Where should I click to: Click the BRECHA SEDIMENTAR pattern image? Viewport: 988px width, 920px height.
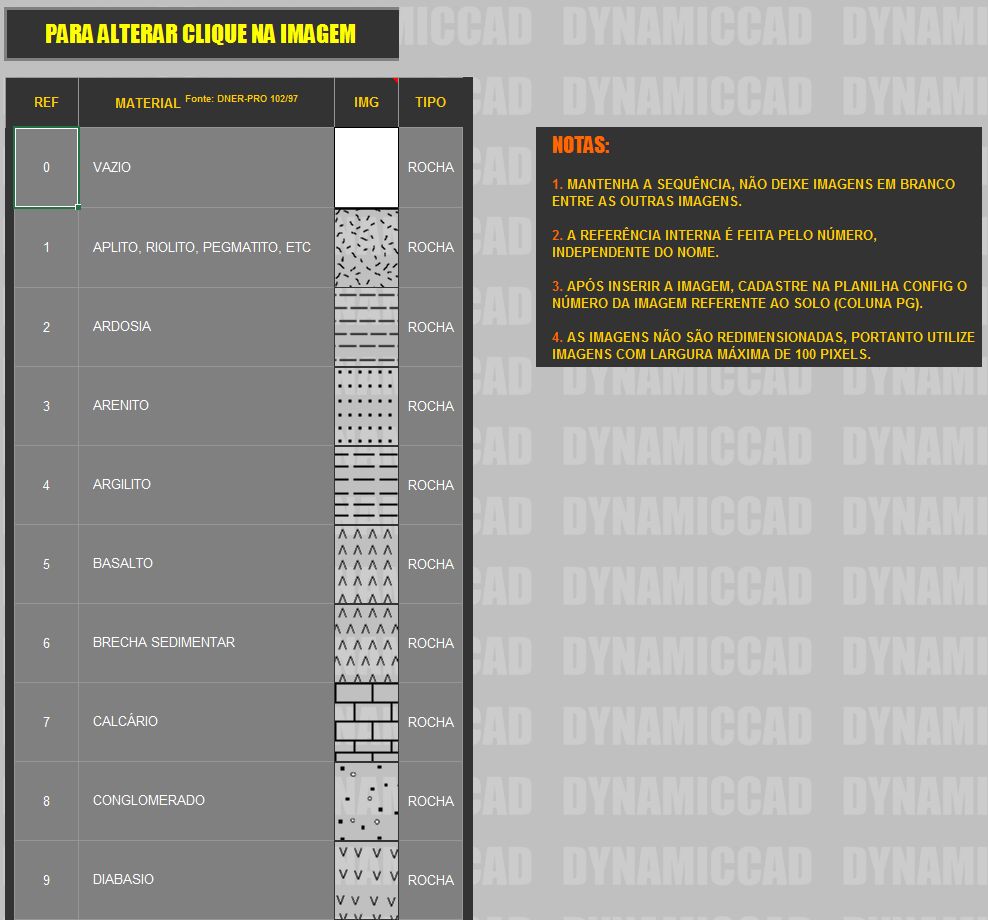(366, 643)
